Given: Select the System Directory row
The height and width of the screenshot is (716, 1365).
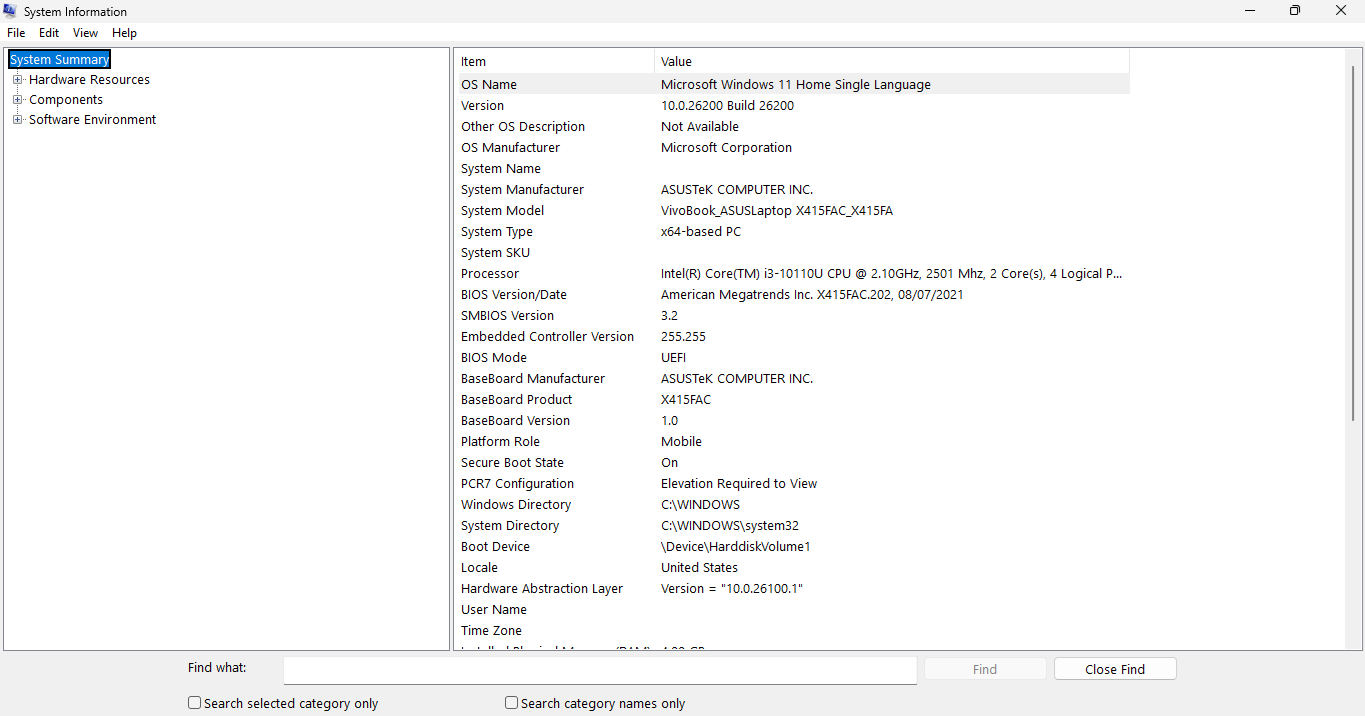Looking at the screenshot, I should pyautogui.click(x=794, y=526).
